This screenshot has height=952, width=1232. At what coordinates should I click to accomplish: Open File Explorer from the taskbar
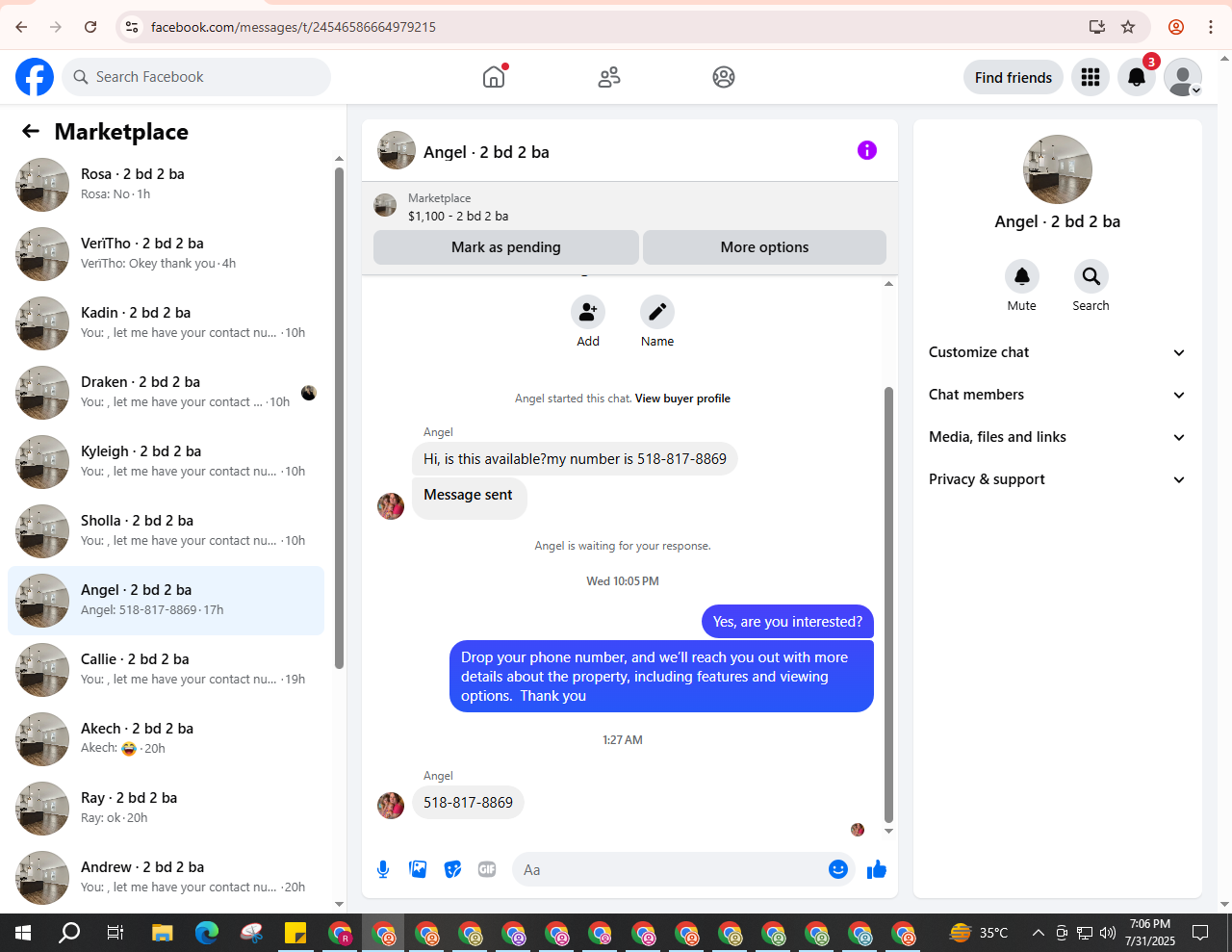pyautogui.click(x=162, y=933)
